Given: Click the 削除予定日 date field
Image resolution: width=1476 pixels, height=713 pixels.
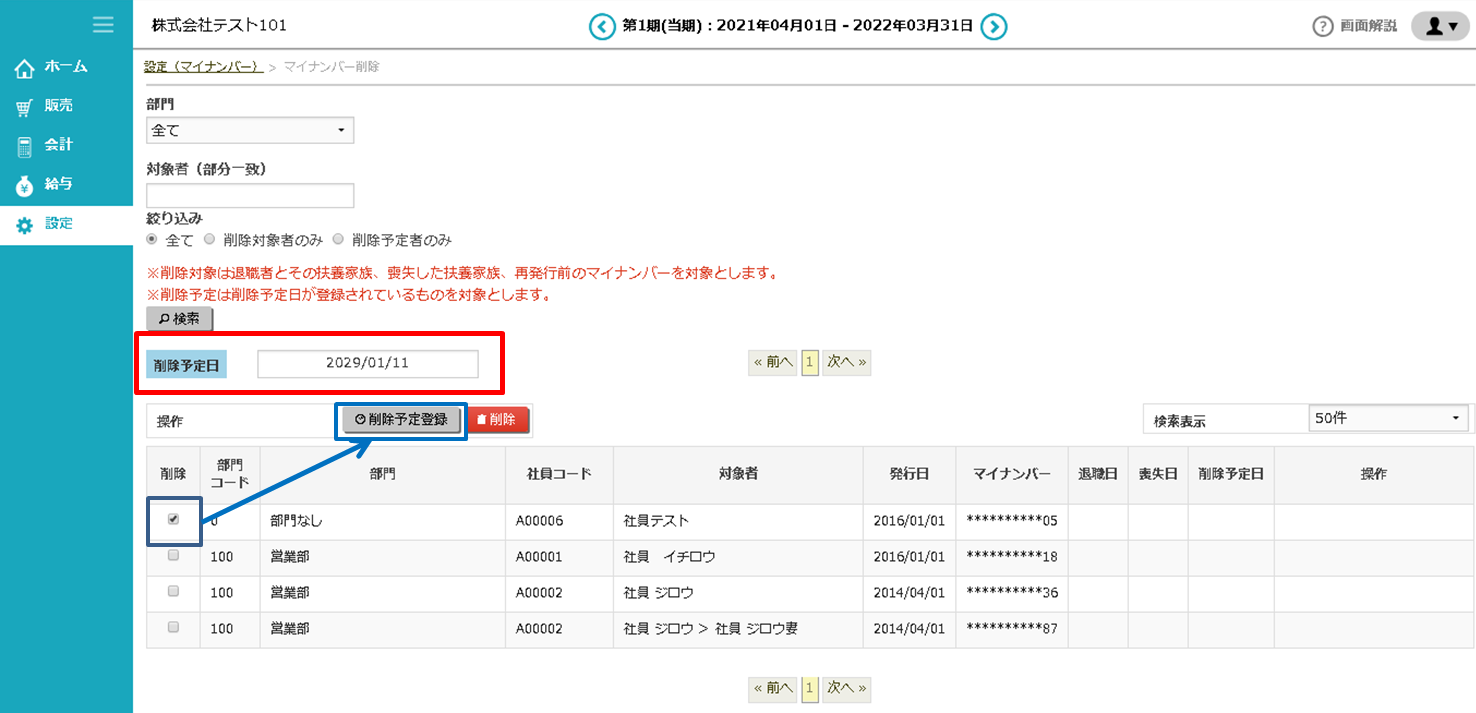Looking at the screenshot, I should 367,364.
